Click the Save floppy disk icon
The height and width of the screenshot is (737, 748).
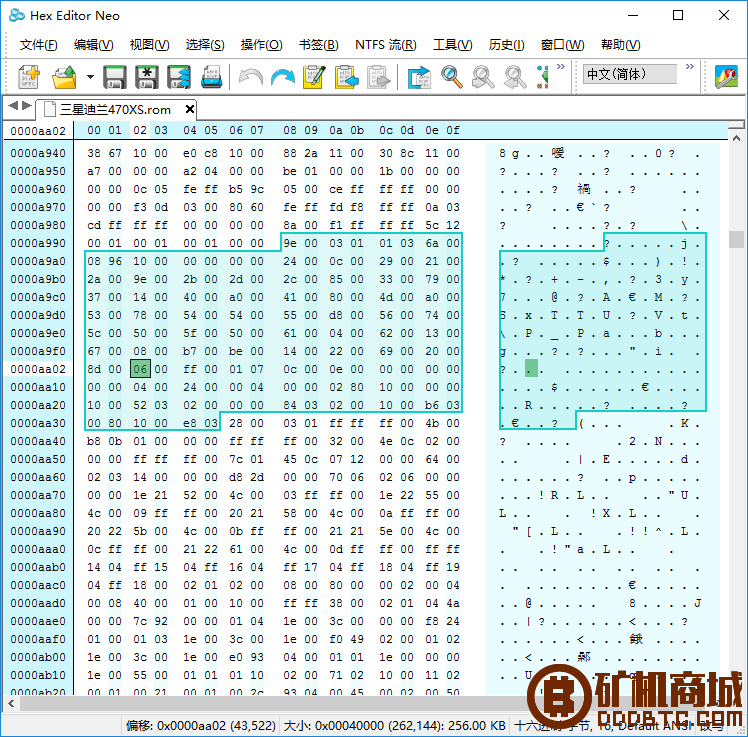click(x=114, y=77)
